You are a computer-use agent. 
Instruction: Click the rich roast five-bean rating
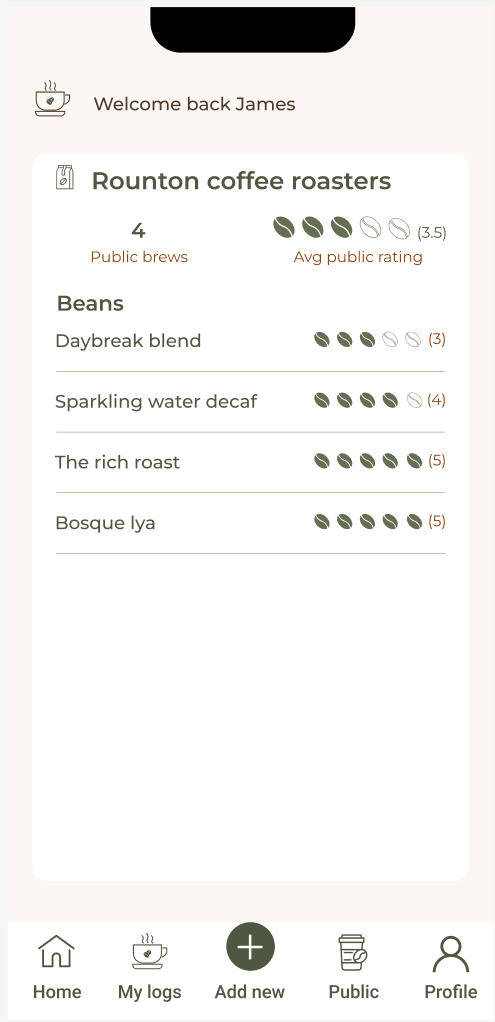(x=368, y=461)
